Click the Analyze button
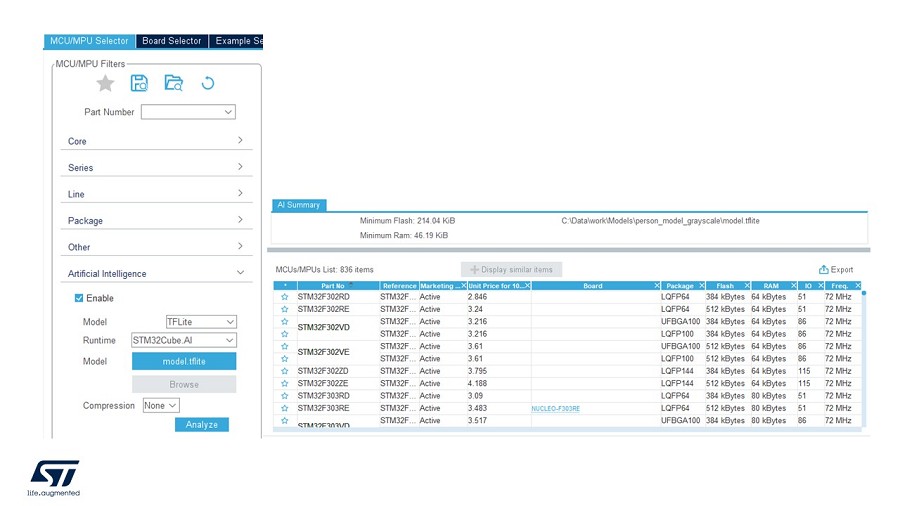 201,425
